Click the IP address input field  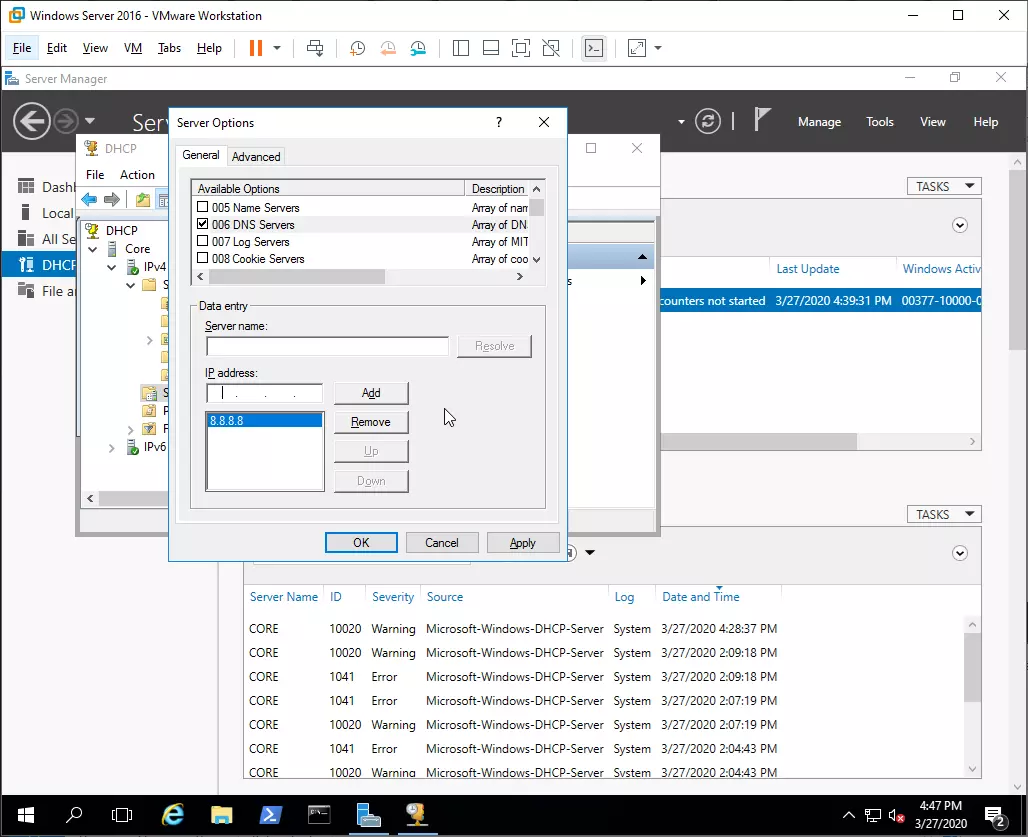point(264,393)
